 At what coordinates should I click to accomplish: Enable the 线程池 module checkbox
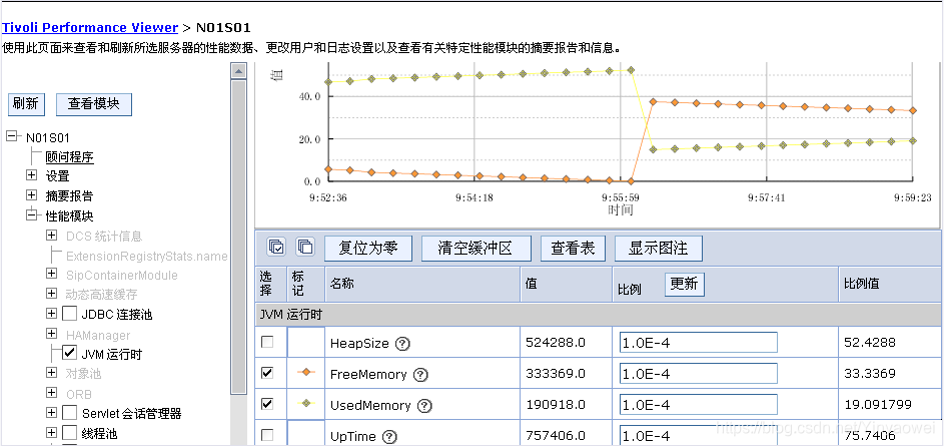(70, 433)
